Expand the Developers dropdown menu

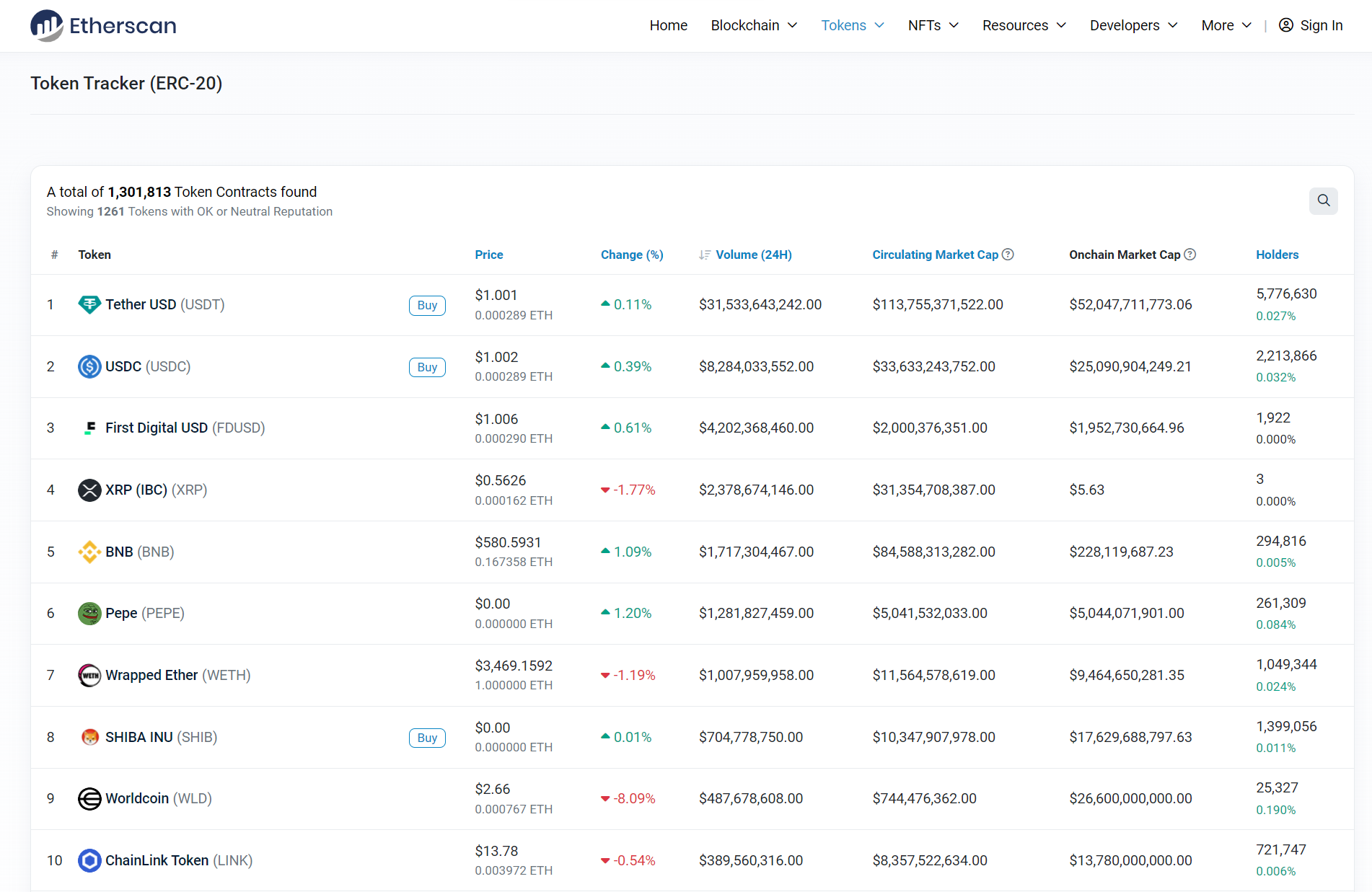point(1134,25)
